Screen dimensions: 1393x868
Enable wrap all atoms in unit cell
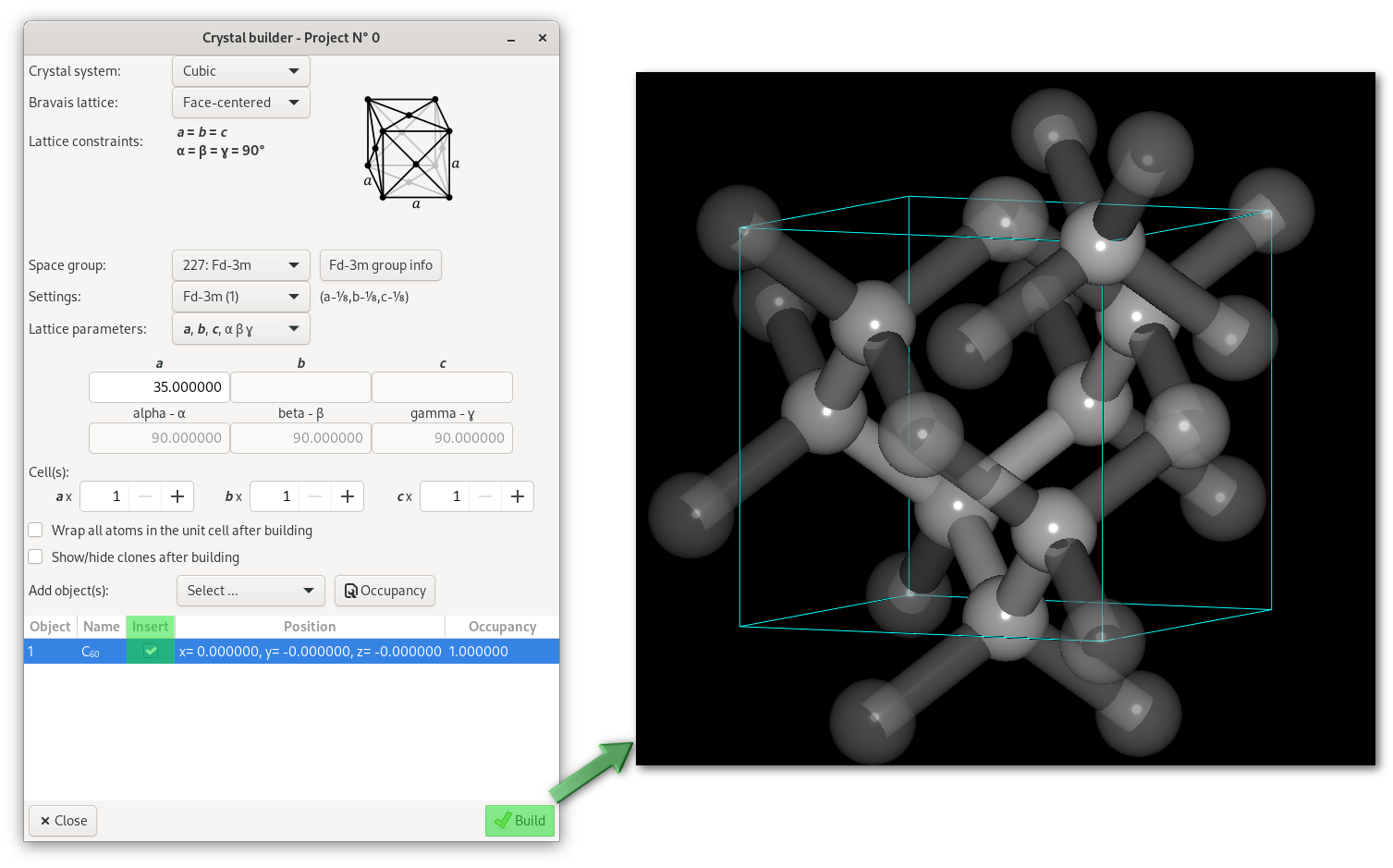[36, 530]
